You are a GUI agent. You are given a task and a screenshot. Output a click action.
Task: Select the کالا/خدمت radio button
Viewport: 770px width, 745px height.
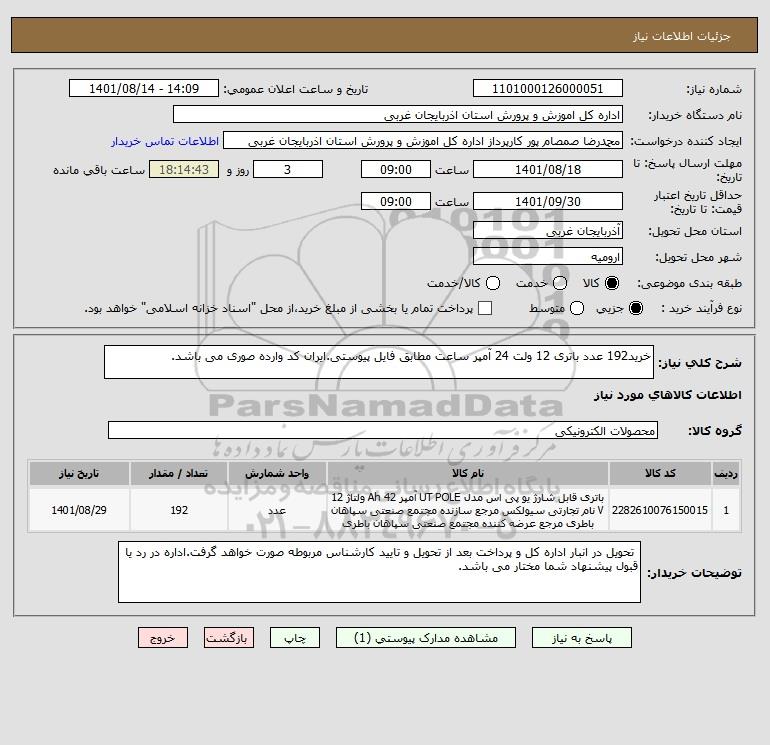point(493,283)
